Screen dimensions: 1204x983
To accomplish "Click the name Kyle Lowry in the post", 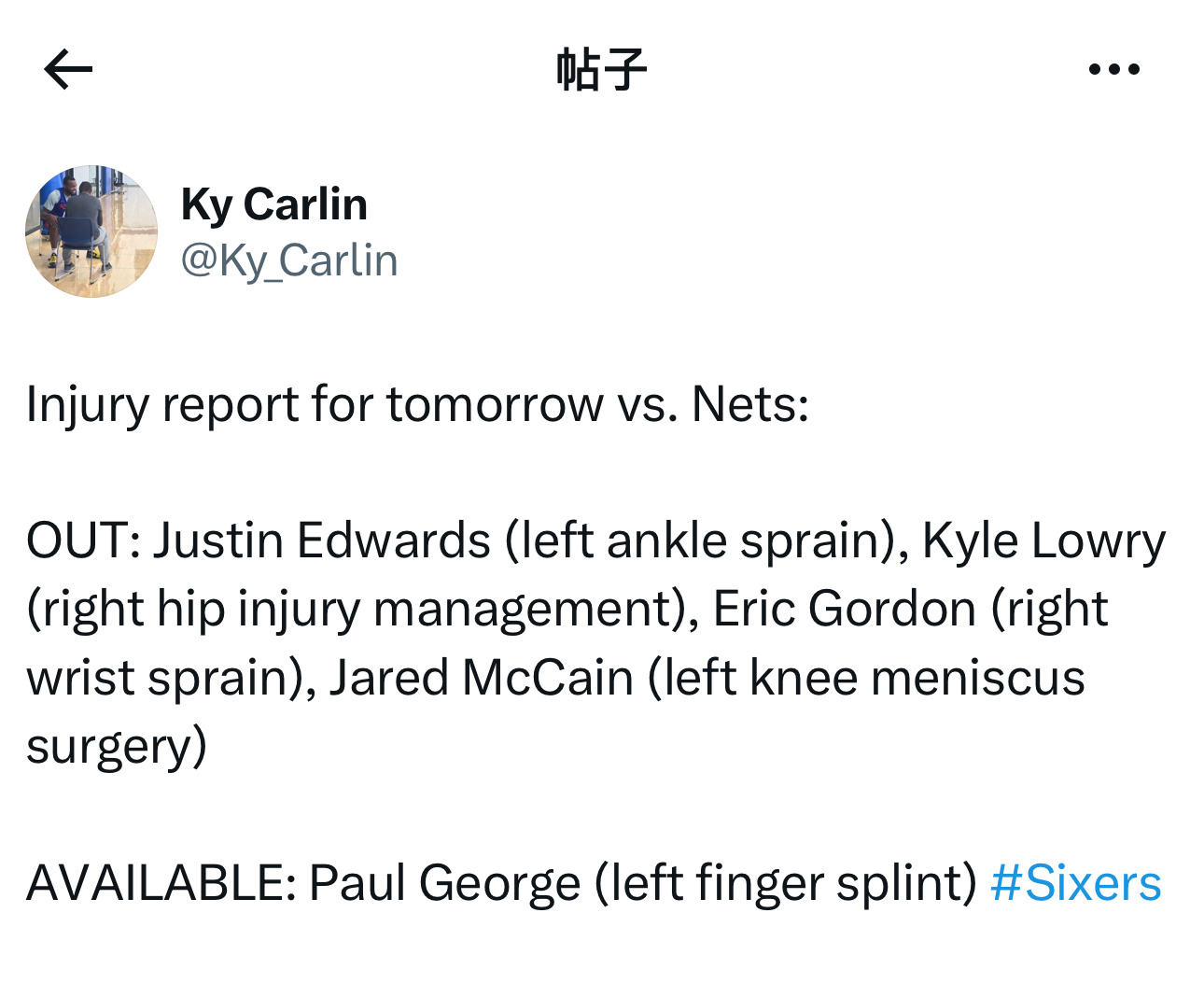I will point(1044,541).
